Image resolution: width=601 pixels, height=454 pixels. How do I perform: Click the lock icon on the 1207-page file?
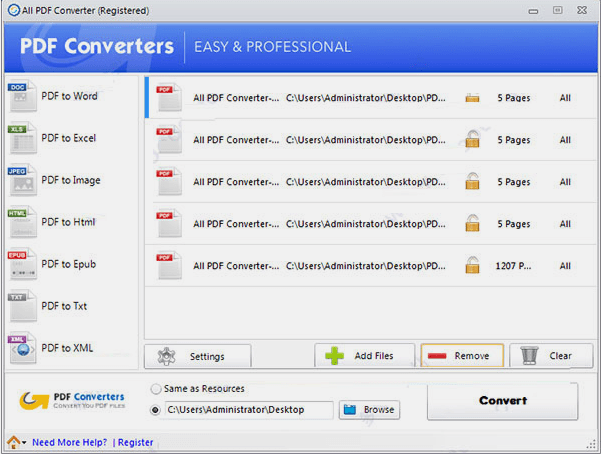click(472, 266)
